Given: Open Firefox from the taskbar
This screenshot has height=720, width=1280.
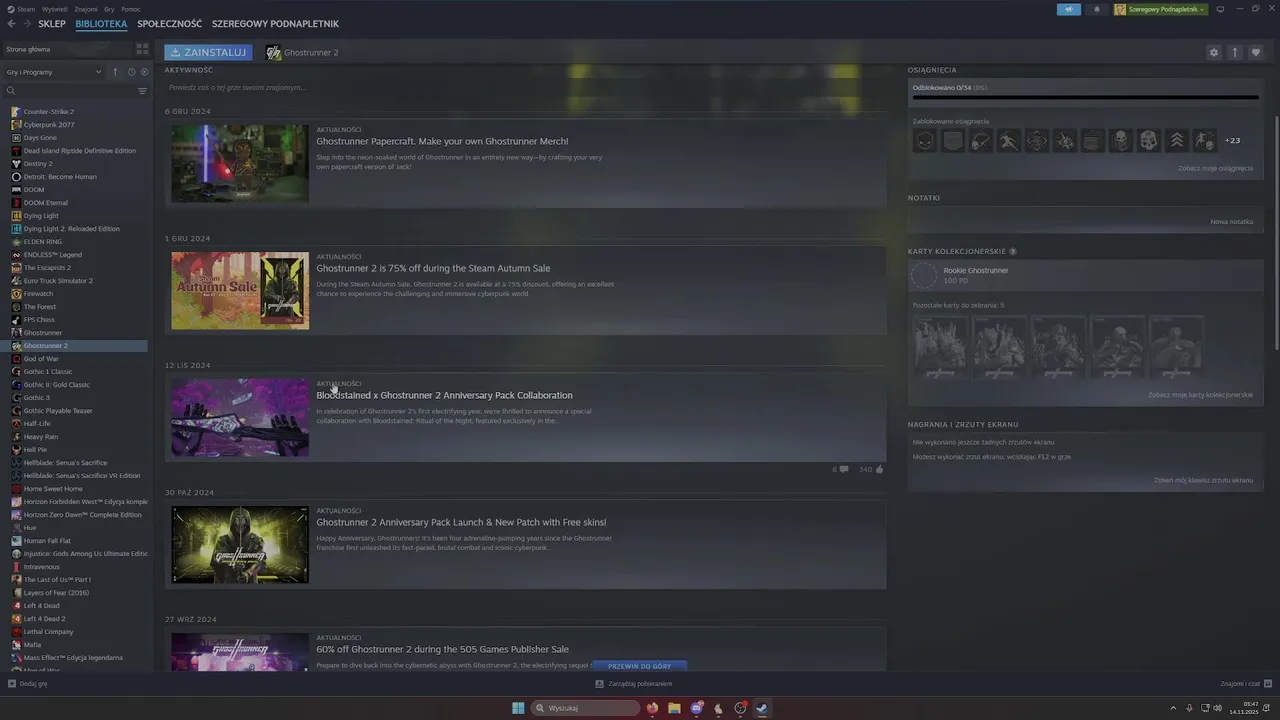Looking at the screenshot, I should [652, 708].
